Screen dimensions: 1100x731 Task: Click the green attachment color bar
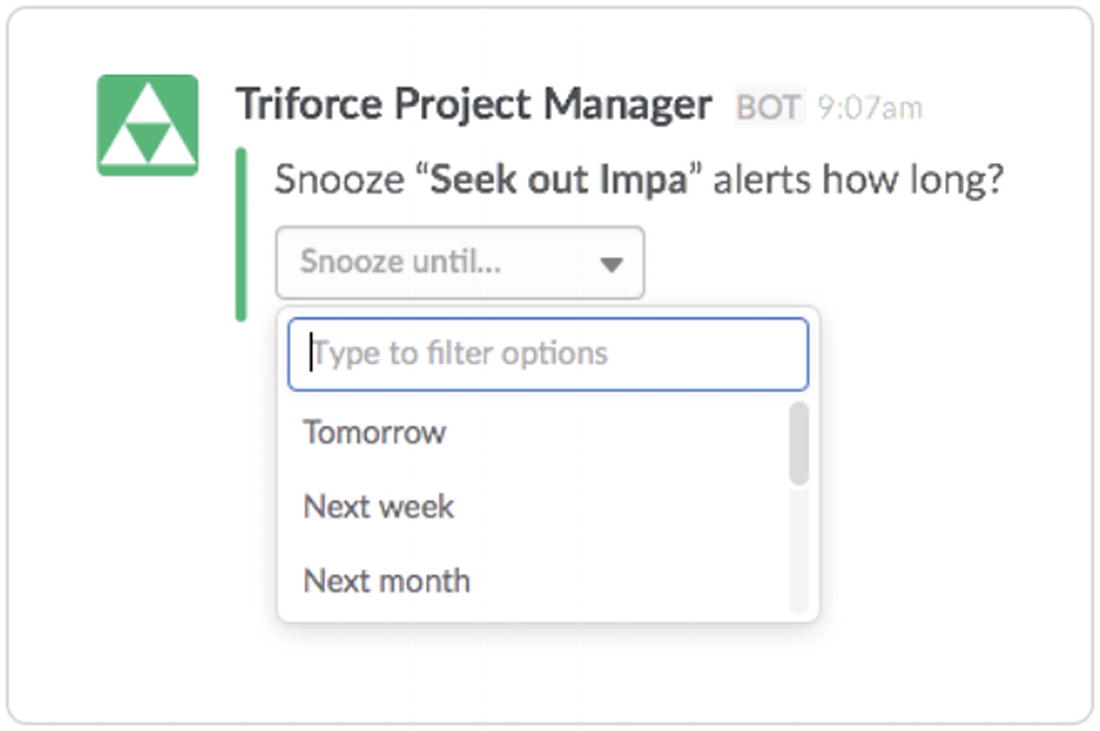241,235
